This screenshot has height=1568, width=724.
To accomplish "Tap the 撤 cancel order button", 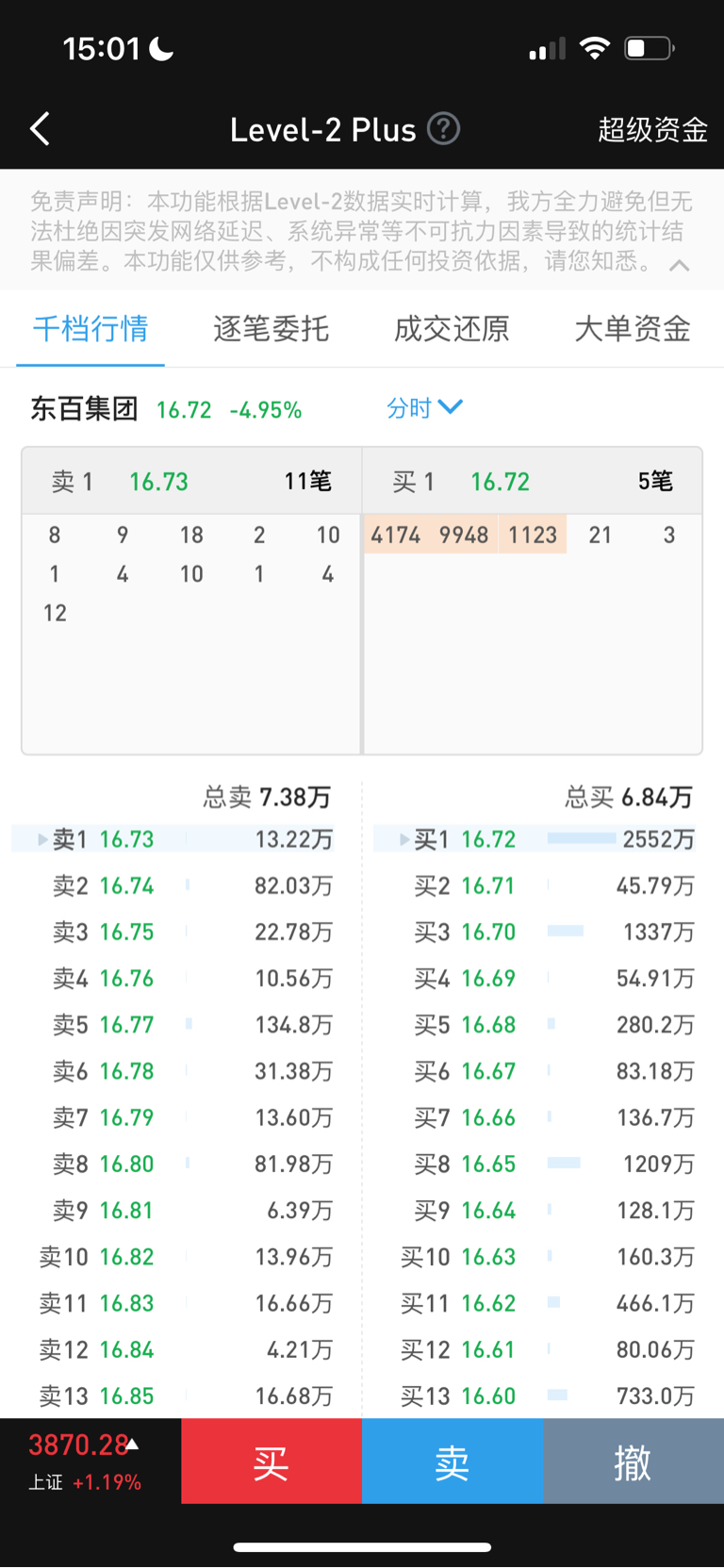I will click(633, 1462).
